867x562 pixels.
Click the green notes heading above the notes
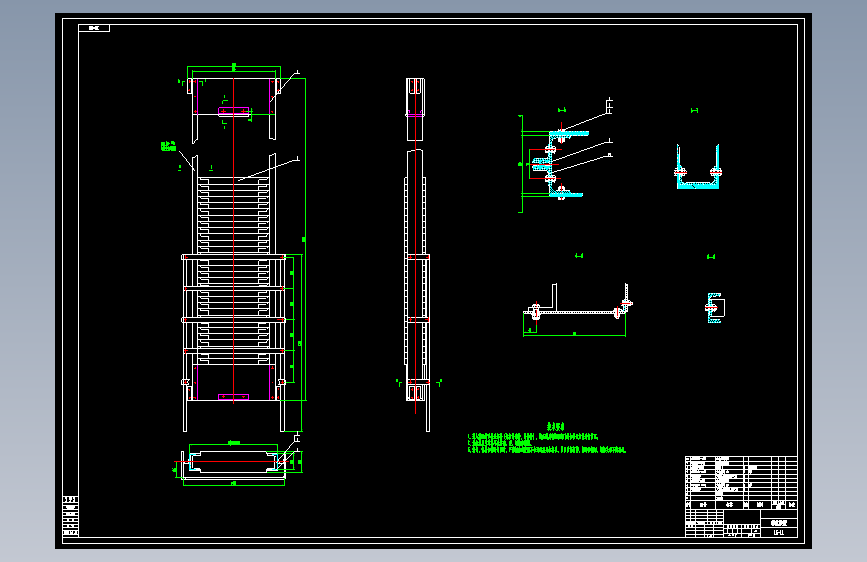(556, 426)
